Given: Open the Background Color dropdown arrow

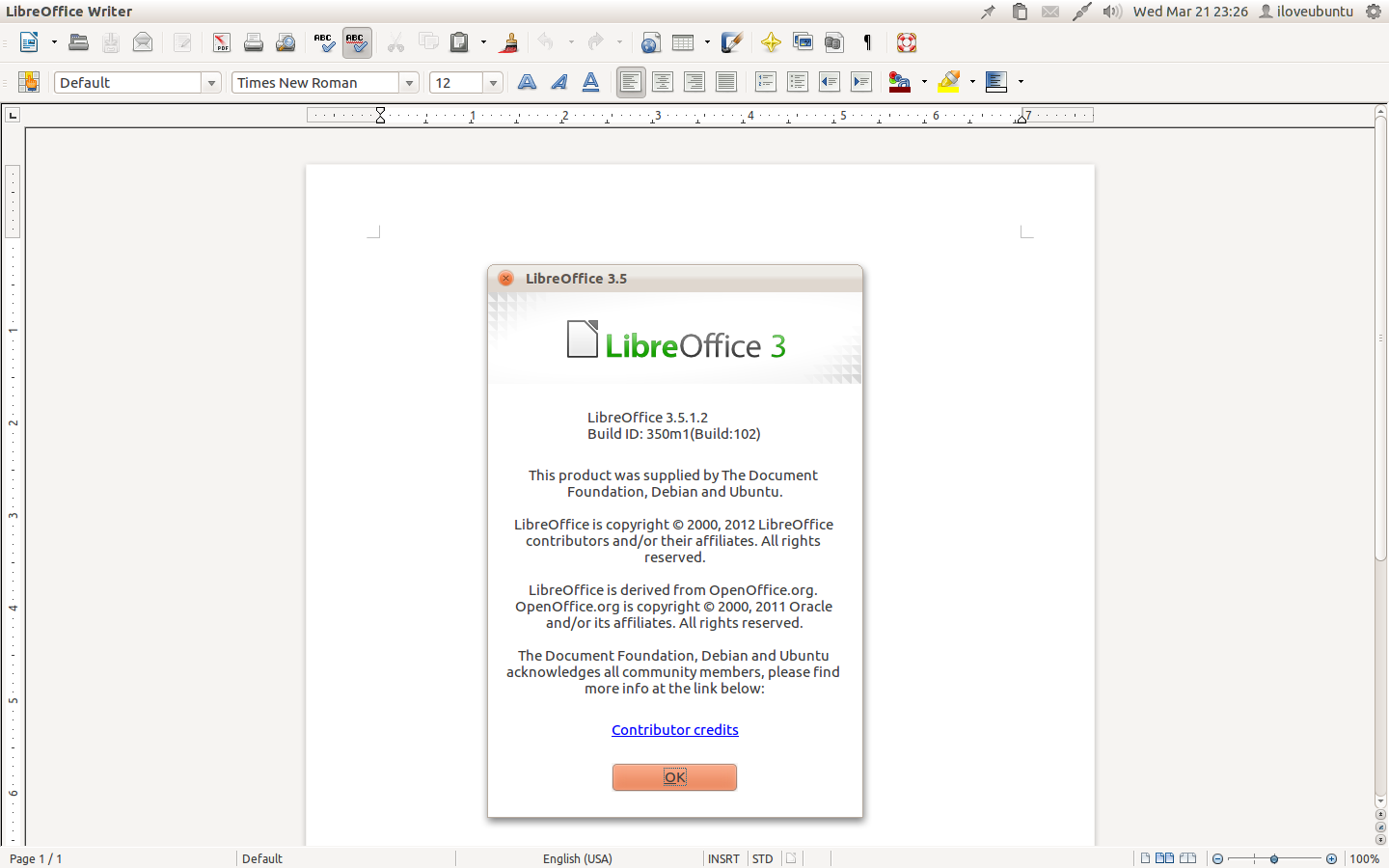Looking at the screenshot, I should click(x=1021, y=82).
